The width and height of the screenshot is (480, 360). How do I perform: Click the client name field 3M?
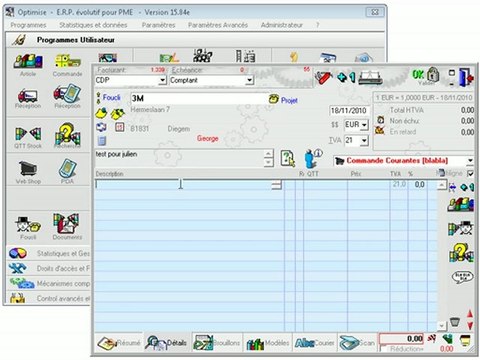199,98
